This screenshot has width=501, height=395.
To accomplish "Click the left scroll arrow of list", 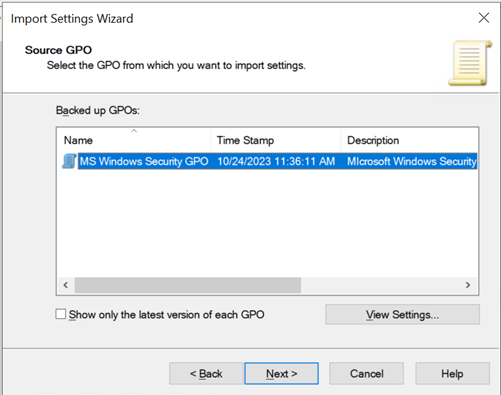I will tap(66, 285).
